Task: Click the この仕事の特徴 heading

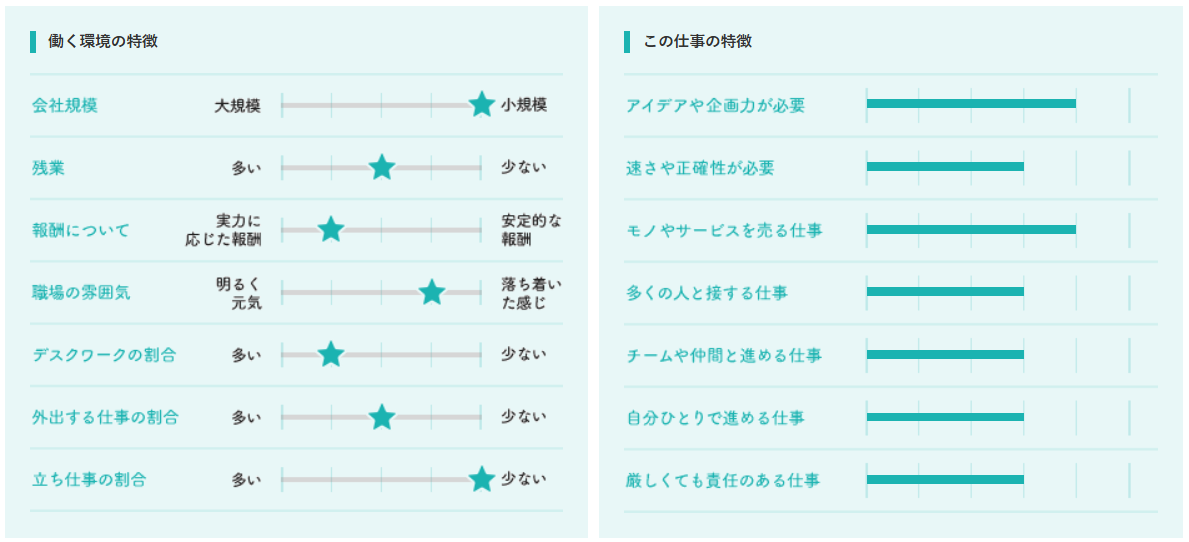Action: 697,41
